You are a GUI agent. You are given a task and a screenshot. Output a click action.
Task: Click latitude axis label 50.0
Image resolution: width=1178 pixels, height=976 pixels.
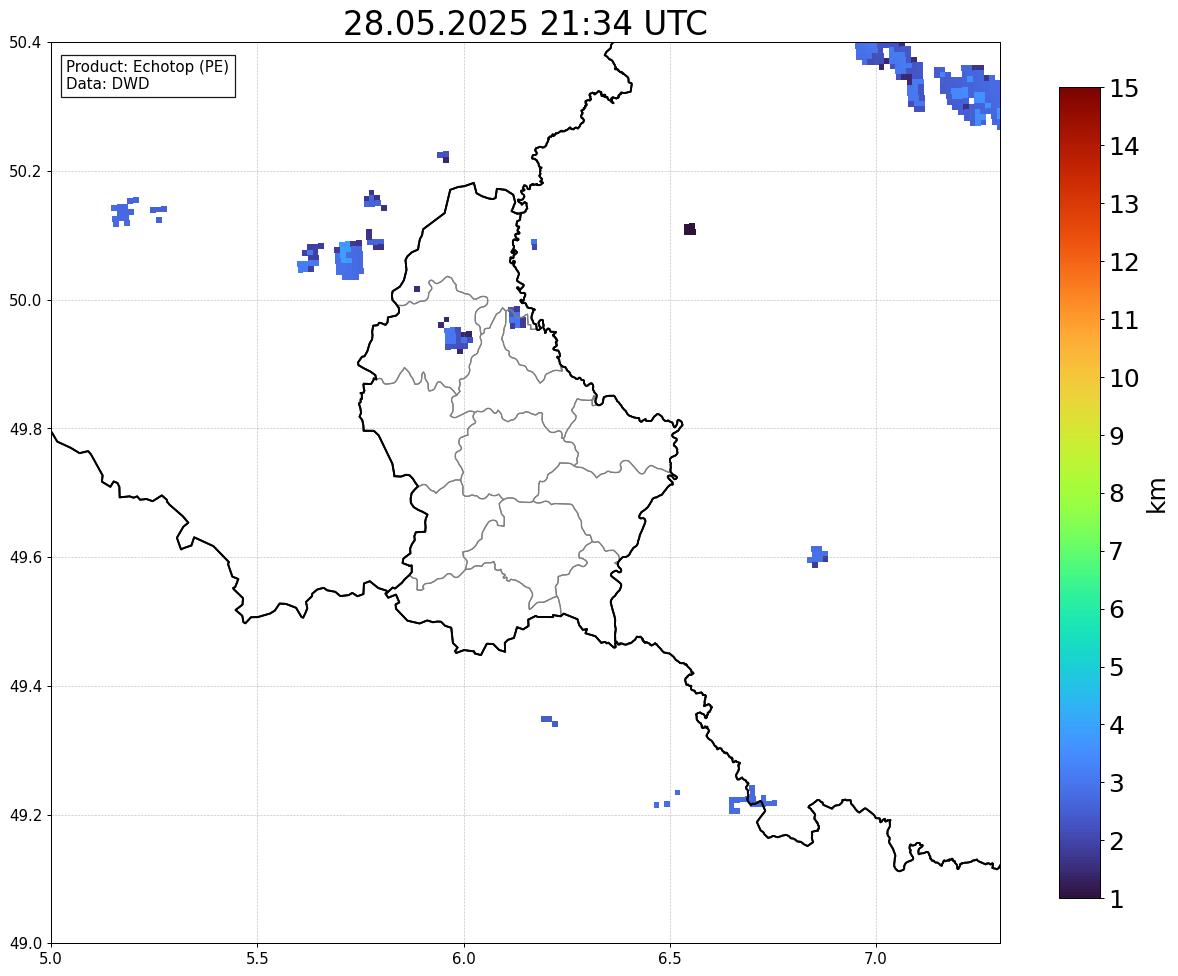25,301
